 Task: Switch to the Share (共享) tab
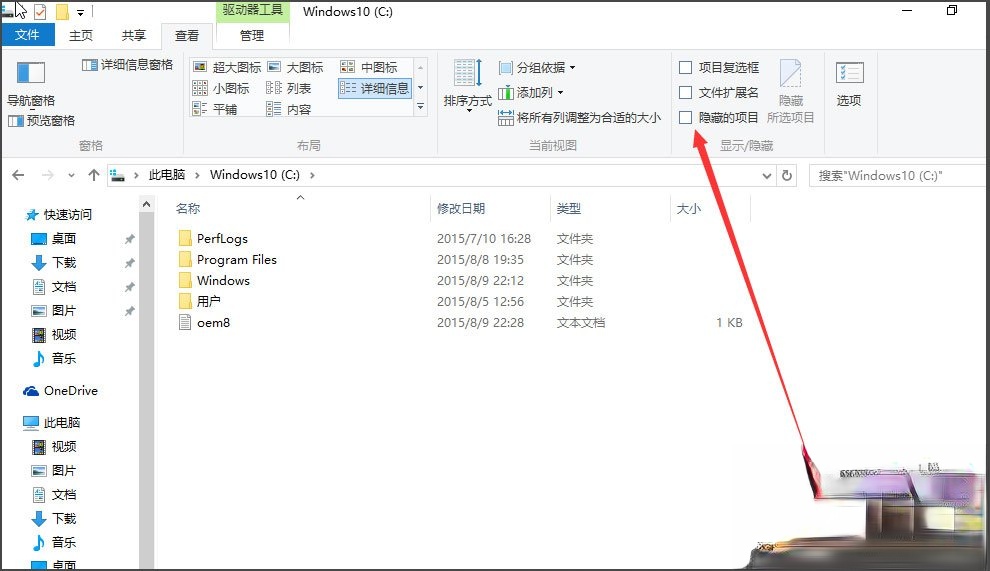click(134, 35)
